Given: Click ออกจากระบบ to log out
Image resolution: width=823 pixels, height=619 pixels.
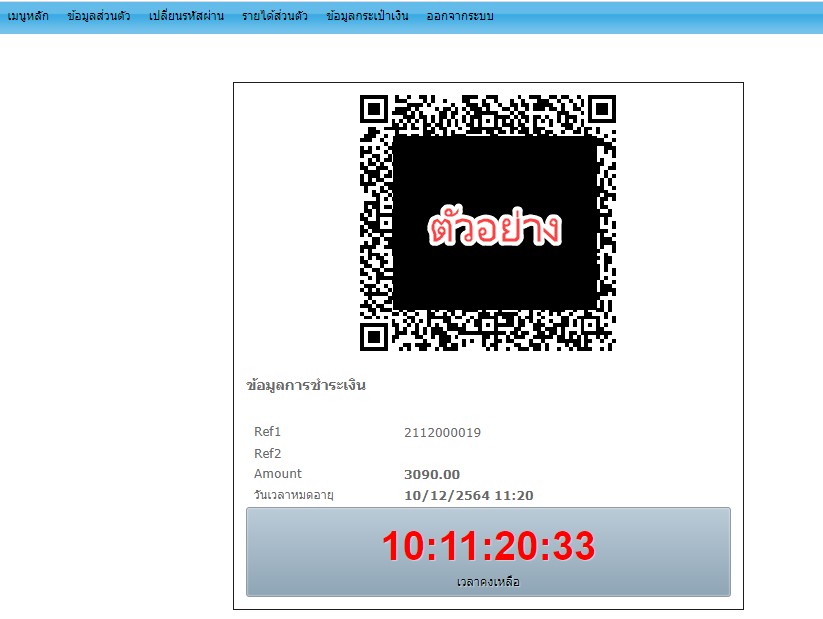Looking at the screenshot, I should (460, 16).
